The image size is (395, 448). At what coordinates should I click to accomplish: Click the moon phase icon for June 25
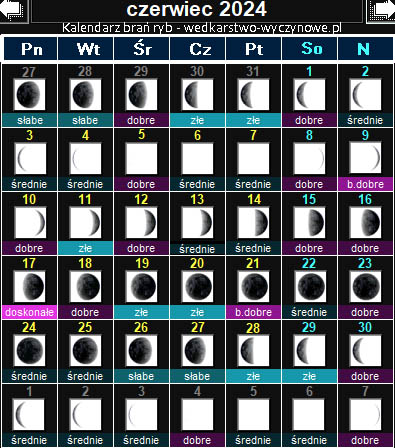tap(85, 351)
